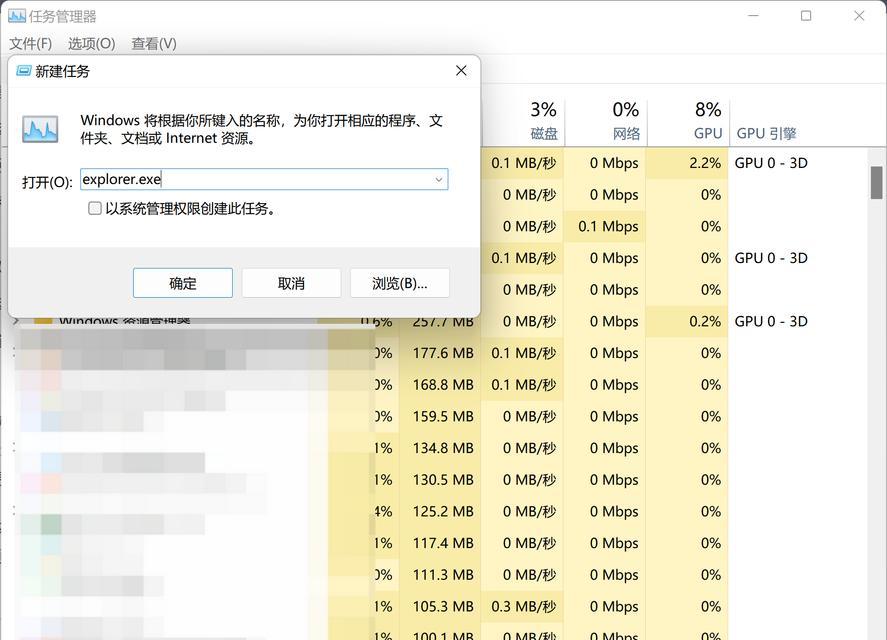
Task: Open the 查看(V) menu
Action: 154,44
